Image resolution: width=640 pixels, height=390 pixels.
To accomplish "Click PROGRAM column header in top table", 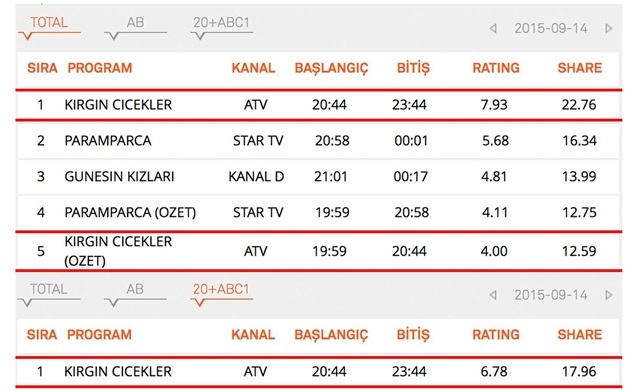I will click(100, 68).
